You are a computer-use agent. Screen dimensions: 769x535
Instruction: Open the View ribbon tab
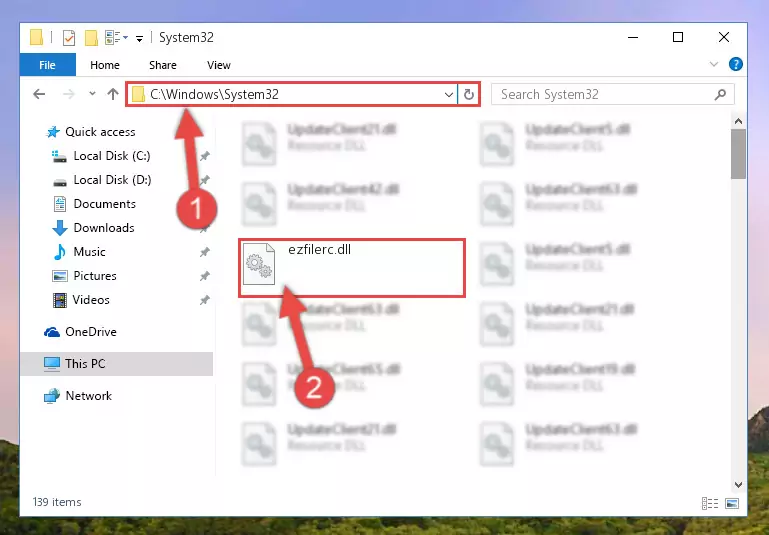[x=219, y=65]
